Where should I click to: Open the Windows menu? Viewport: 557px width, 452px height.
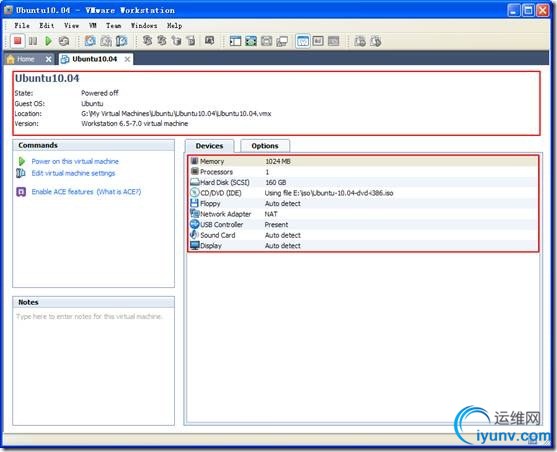[x=144, y=26]
